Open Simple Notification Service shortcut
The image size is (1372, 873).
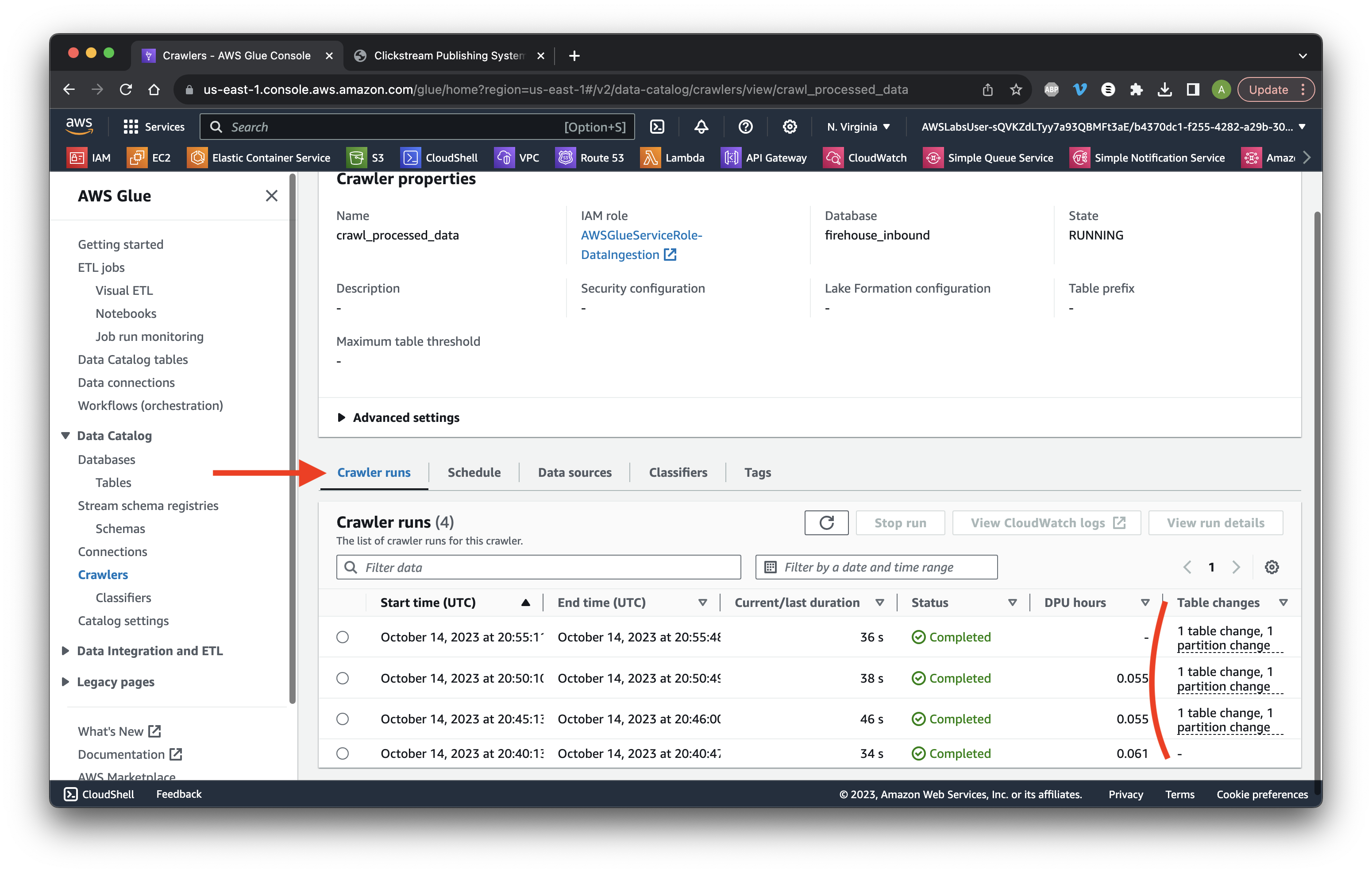point(1148,158)
